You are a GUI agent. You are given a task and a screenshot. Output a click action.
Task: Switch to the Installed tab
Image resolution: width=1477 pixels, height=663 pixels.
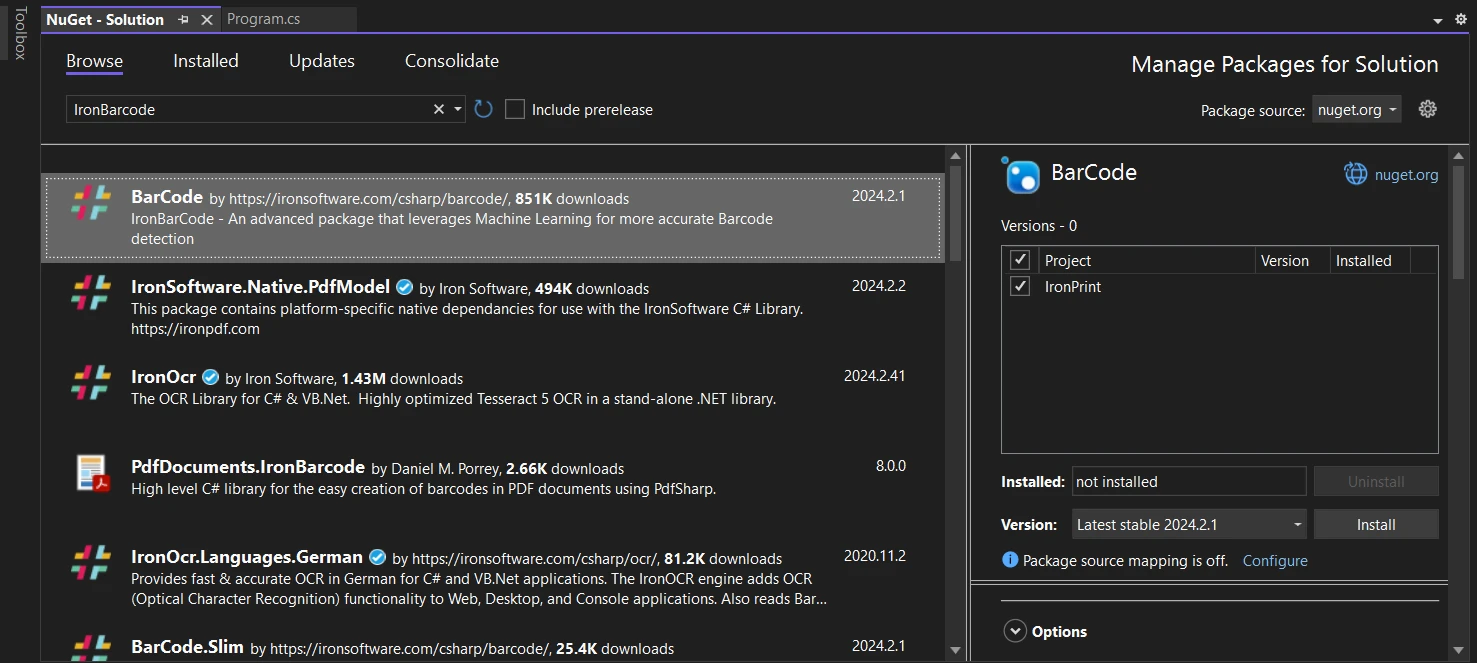(x=206, y=61)
